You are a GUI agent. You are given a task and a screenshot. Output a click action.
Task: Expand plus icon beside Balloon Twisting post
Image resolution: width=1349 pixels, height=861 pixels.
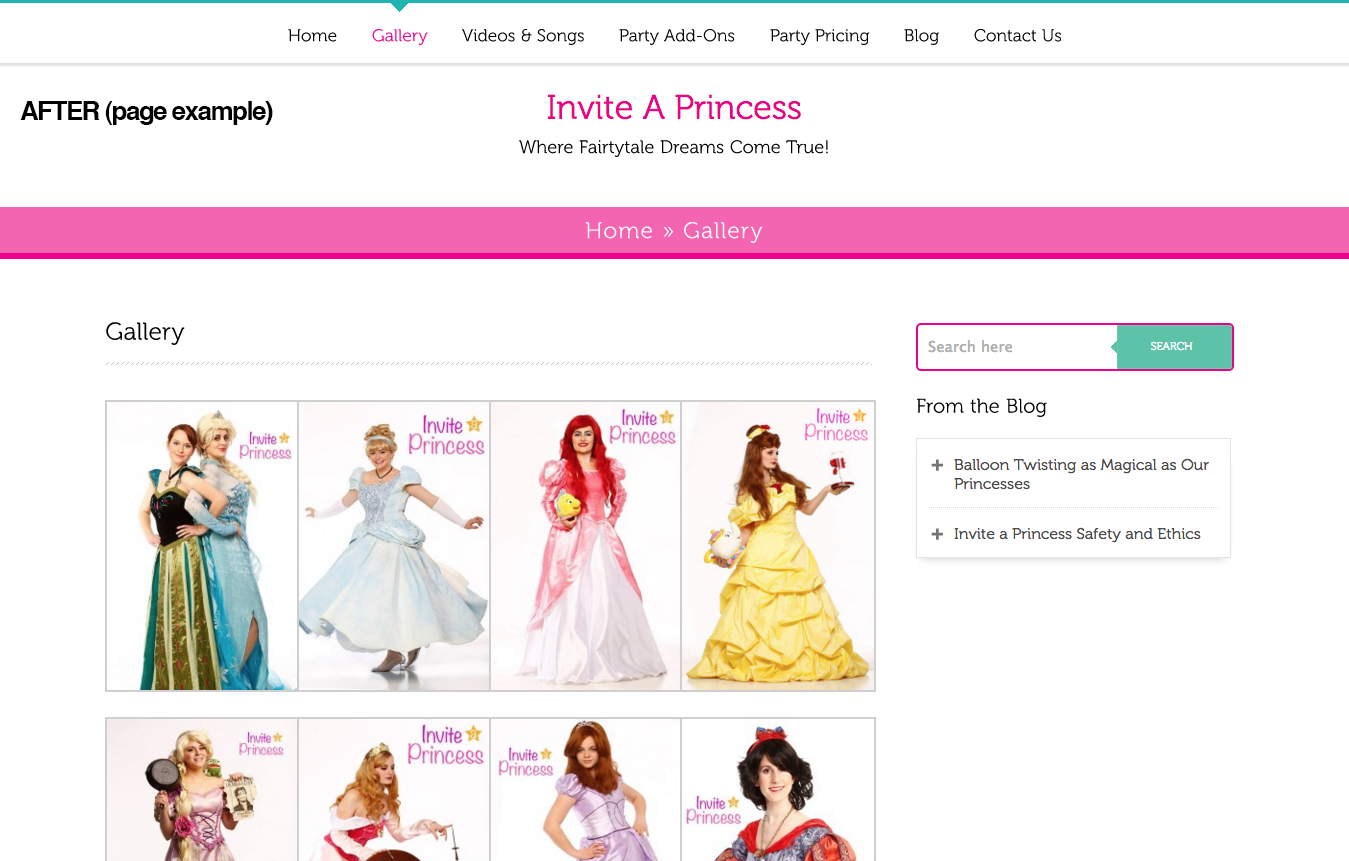pyautogui.click(x=937, y=465)
